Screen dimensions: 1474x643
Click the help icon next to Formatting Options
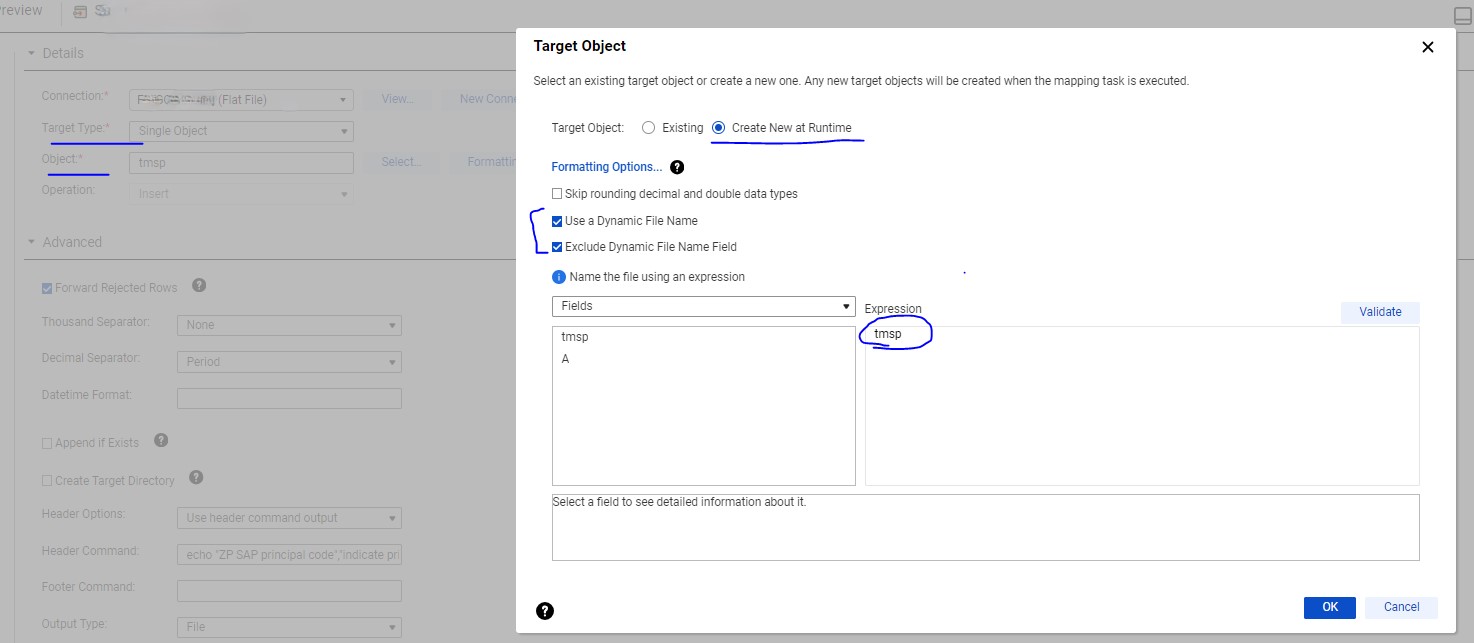(677, 167)
